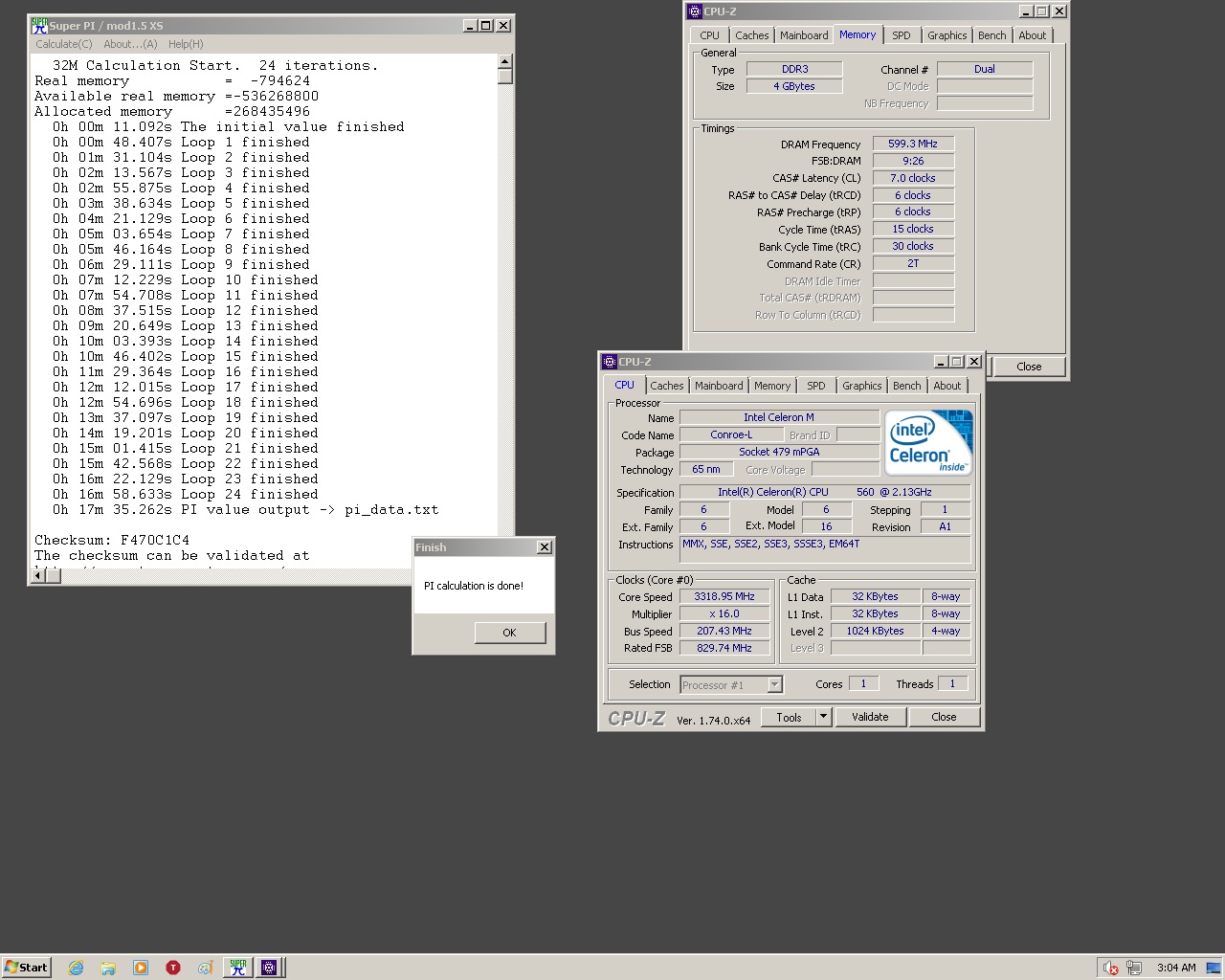
Task: Click the Command Rate value 2T
Action: 913,263
